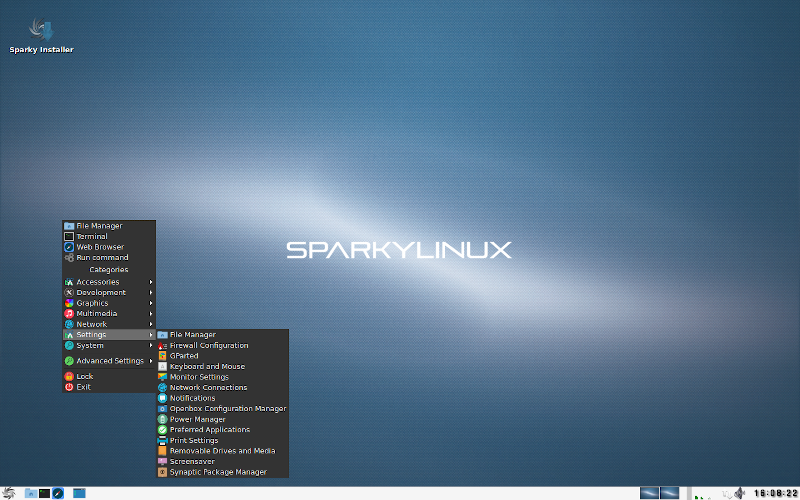The width and height of the screenshot is (800, 500).
Task: Launch web browser from taskbar compass icon
Action: (58, 493)
